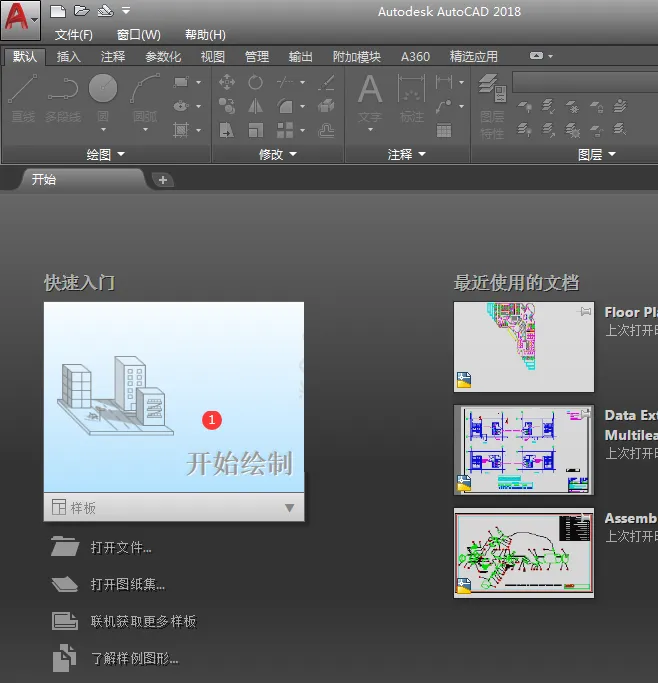Click the 联机获取更多样板 link
The height and width of the screenshot is (683, 658).
144,621
